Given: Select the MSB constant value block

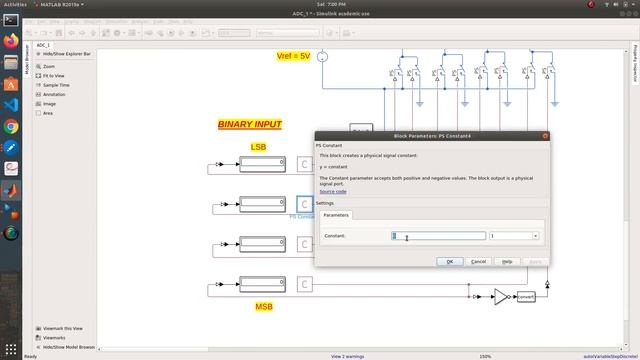Looking at the screenshot, I should point(262,284).
